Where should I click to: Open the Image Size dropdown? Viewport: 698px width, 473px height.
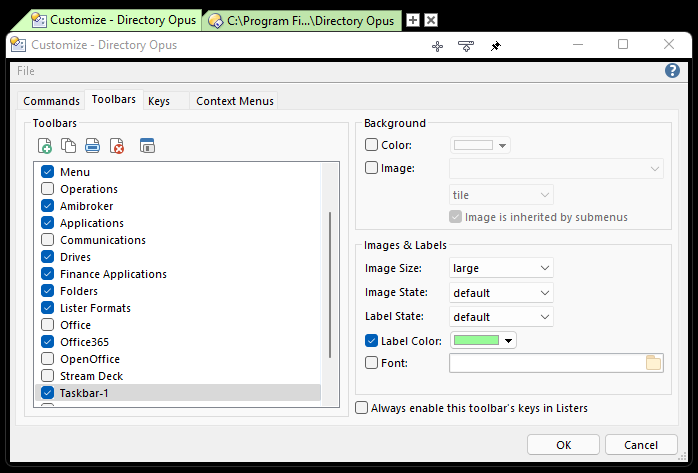501,268
